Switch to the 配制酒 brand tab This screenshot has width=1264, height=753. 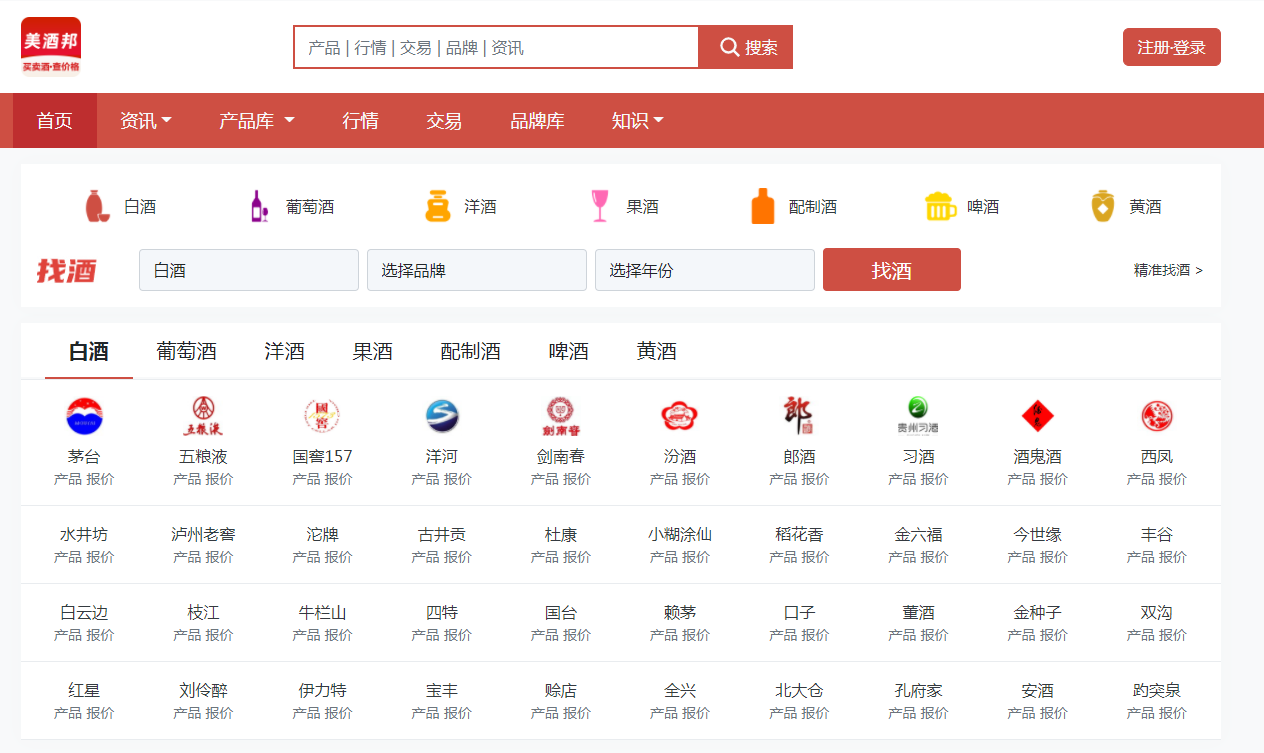tap(471, 351)
